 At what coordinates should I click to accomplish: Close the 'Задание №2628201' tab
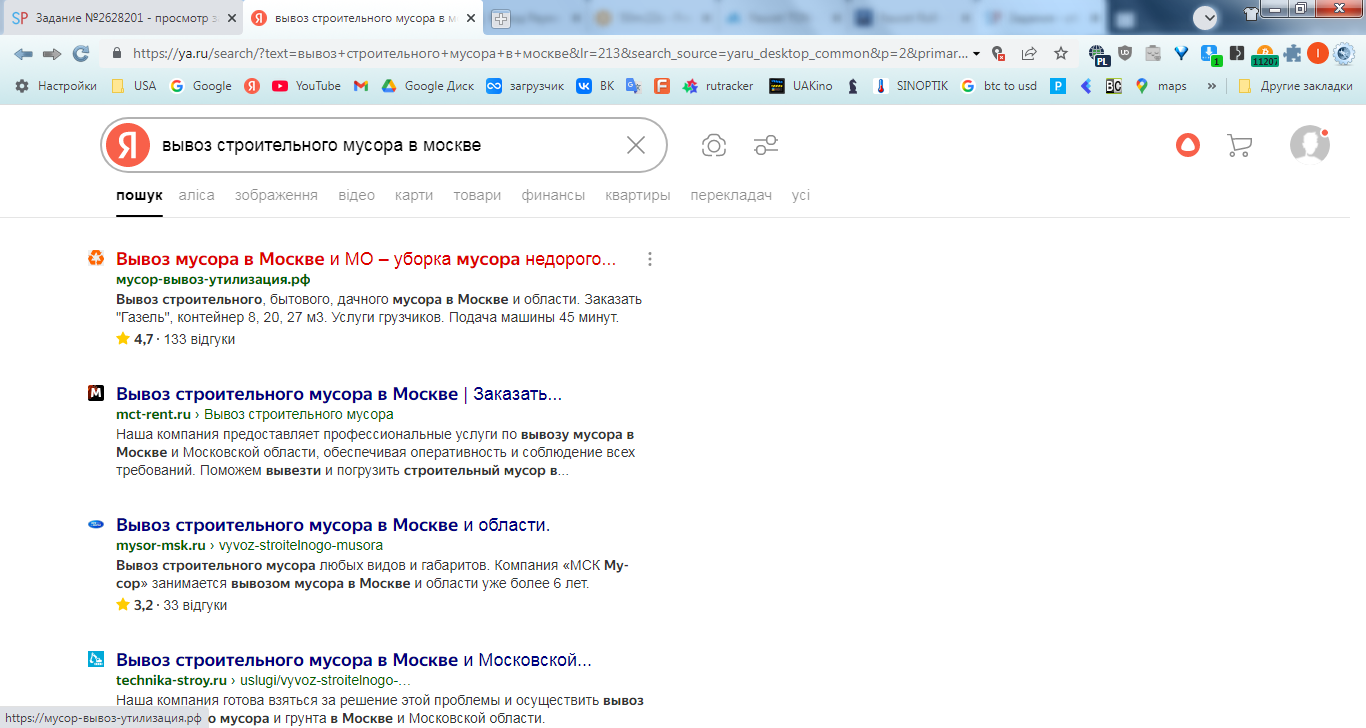point(231,18)
